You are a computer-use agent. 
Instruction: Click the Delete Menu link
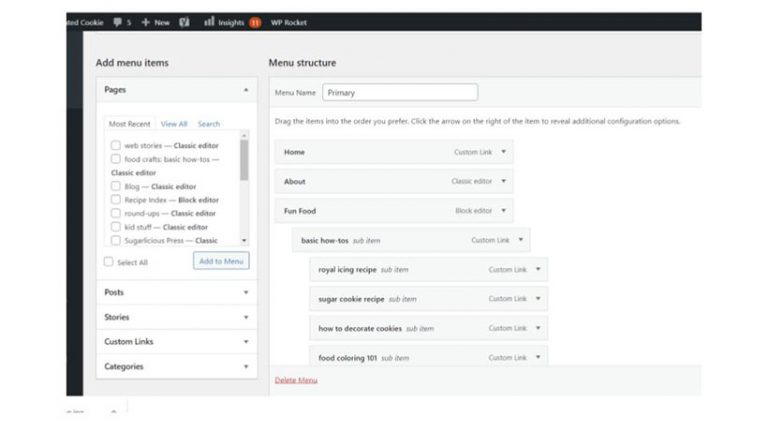[295, 380]
